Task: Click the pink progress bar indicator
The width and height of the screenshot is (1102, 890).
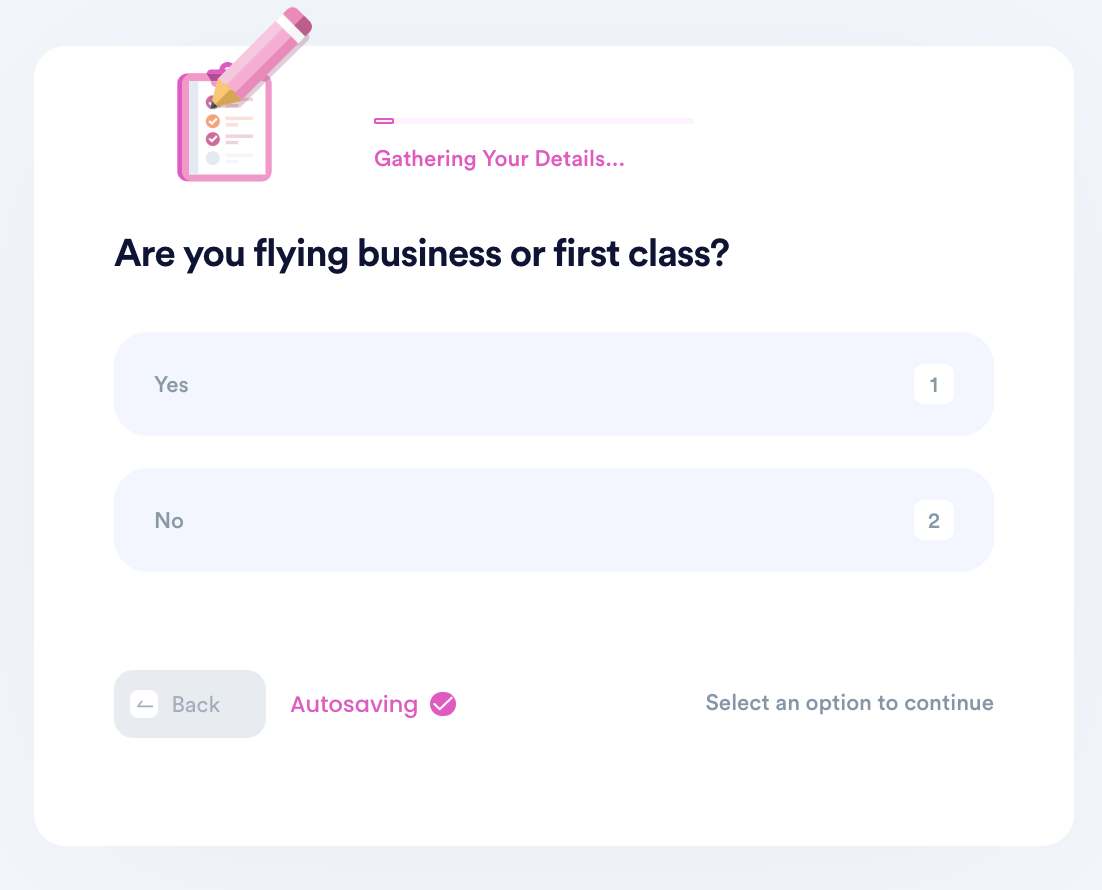Action: click(x=384, y=121)
